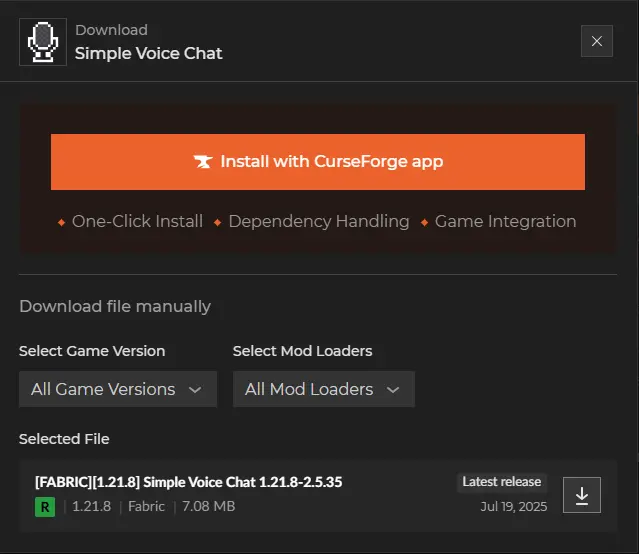Screen dimensions: 639x554
Task: Download the selected file via arrow icon
Action: pos(582,495)
